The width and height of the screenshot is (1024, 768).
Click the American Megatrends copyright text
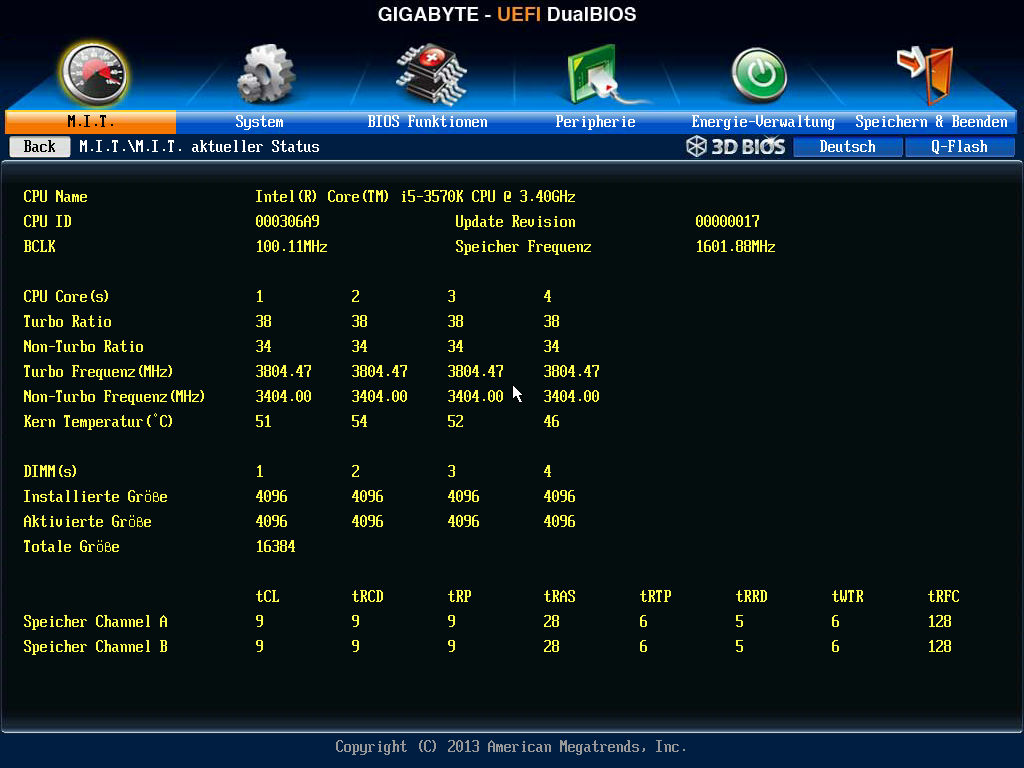pyautogui.click(x=511, y=746)
